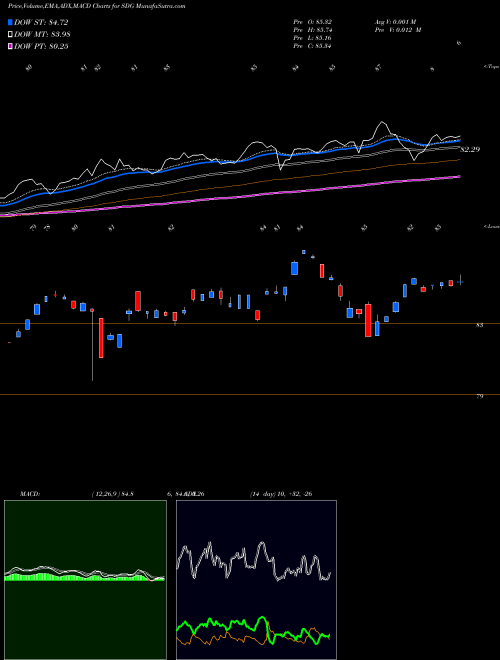Select the DOW PT 80.25 label

point(41,46)
